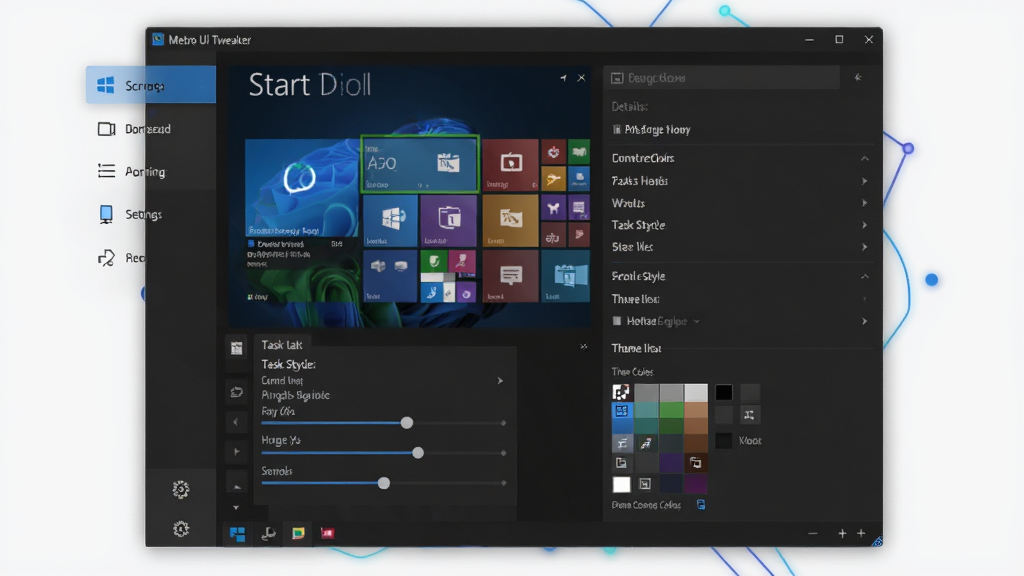
Task: Click the blue Windows icon in bottom bar
Action: tap(237, 534)
